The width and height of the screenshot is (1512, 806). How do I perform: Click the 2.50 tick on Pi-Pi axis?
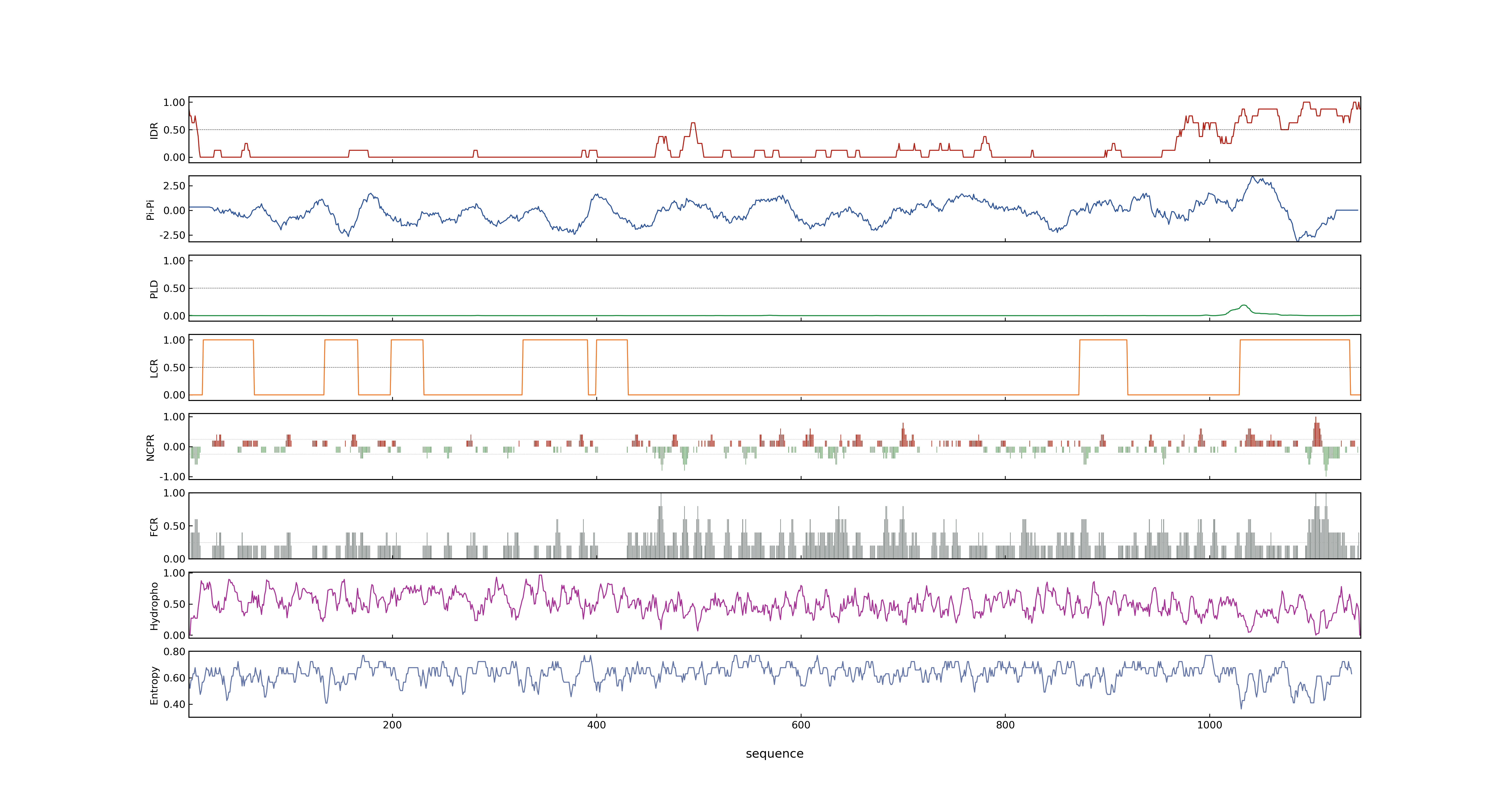tap(174, 186)
